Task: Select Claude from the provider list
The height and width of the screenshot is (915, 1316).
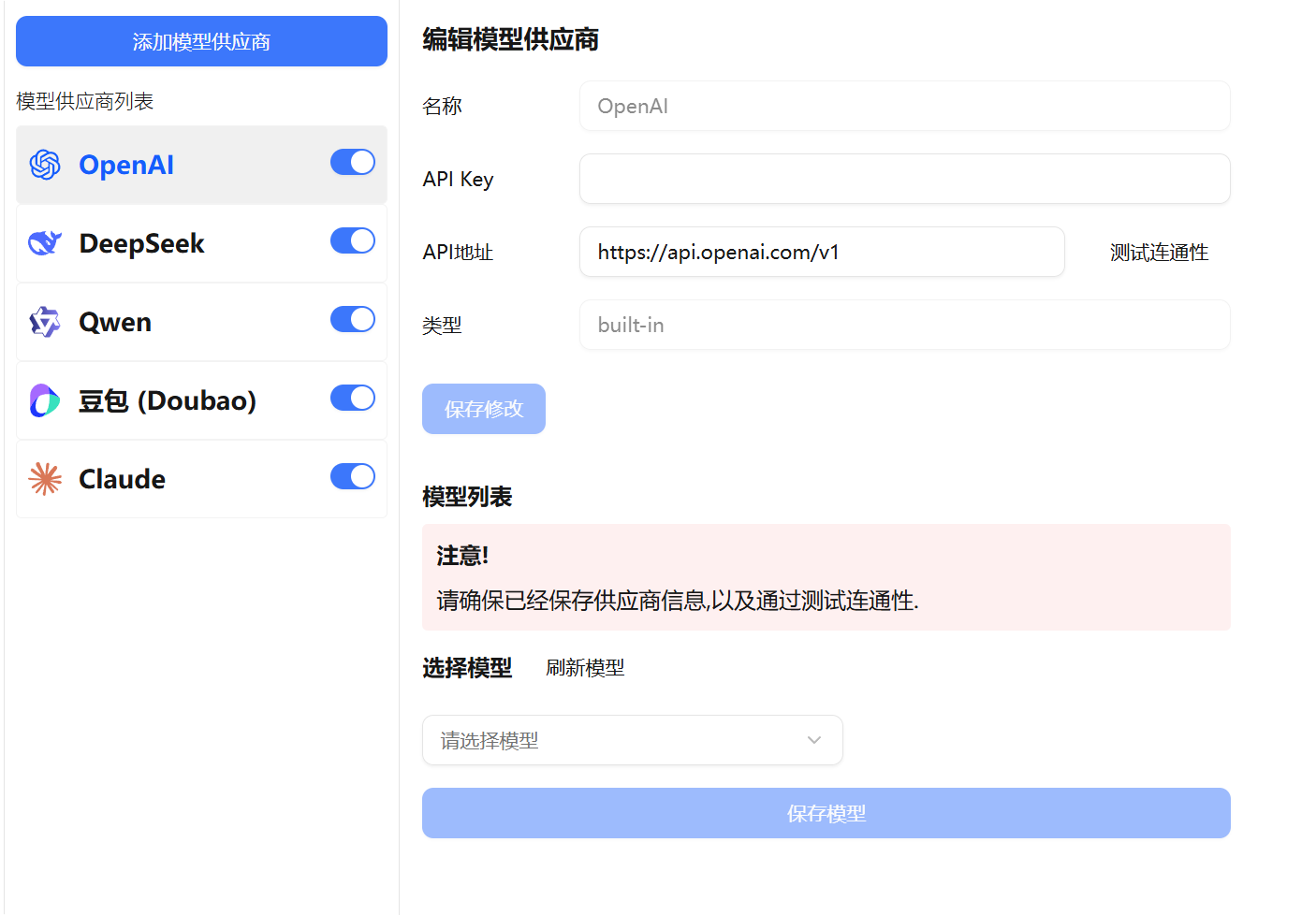Action: [x=123, y=479]
